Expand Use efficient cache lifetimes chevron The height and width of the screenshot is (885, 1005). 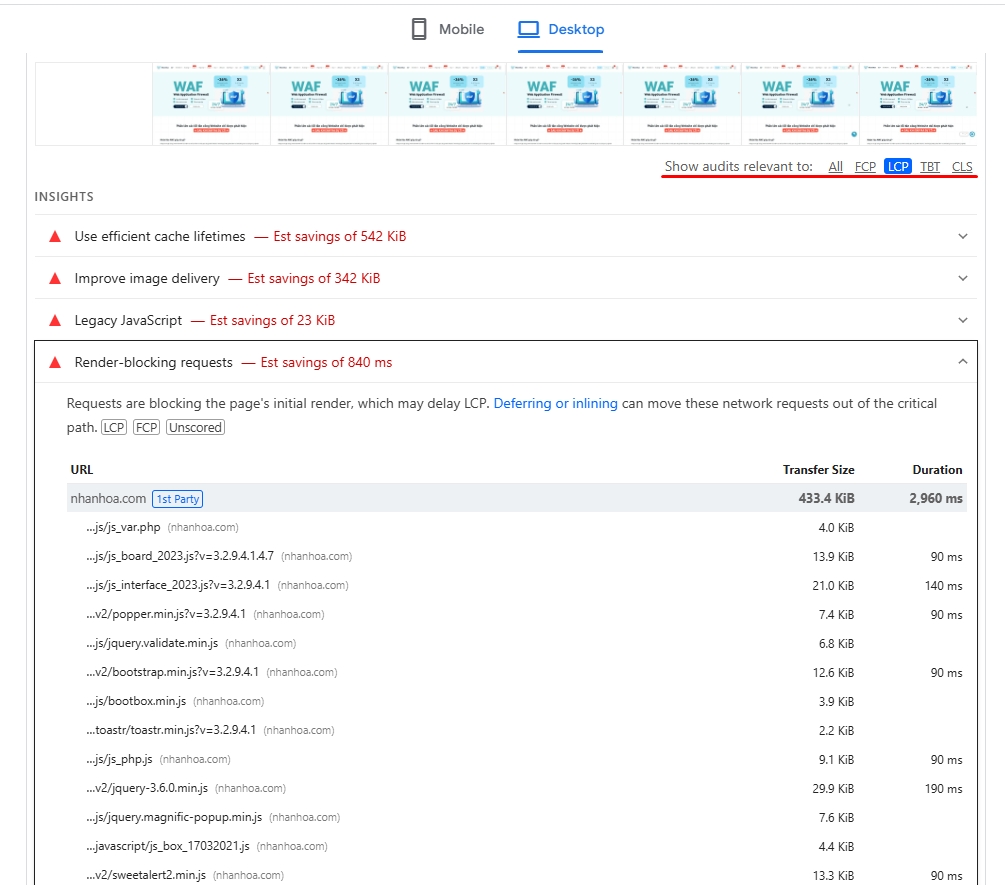coord(963,236)
